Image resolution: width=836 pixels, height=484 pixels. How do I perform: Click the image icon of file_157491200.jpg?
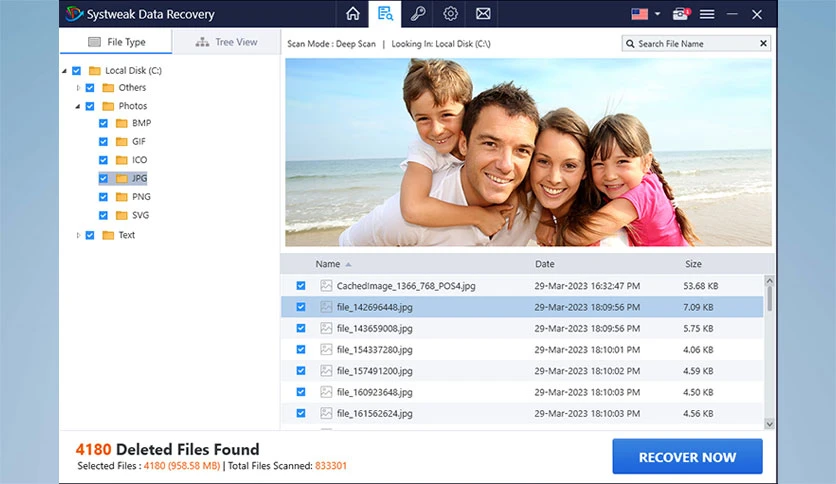coord(326,371)
